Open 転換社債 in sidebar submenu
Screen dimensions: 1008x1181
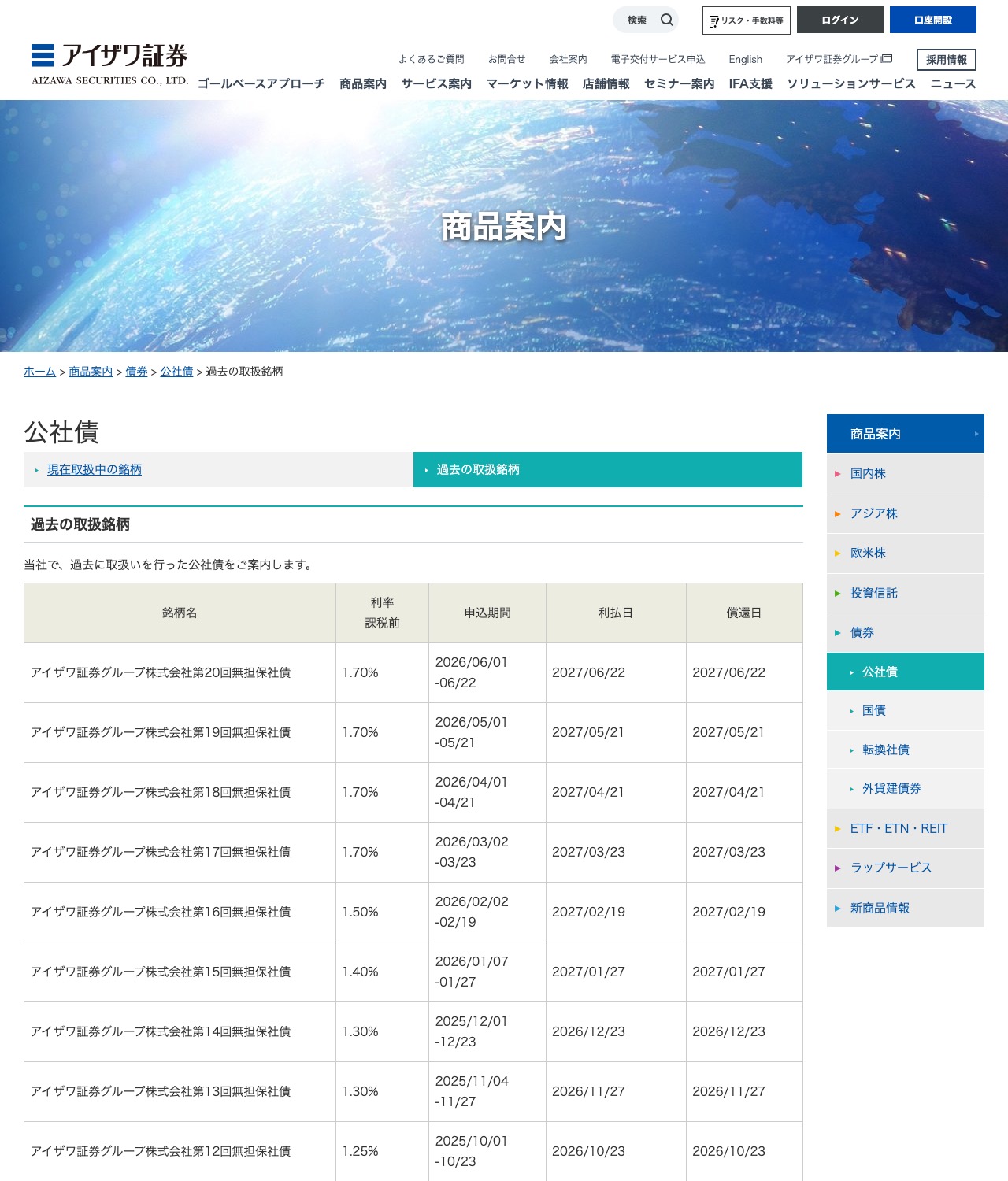[x=906, y=750]
